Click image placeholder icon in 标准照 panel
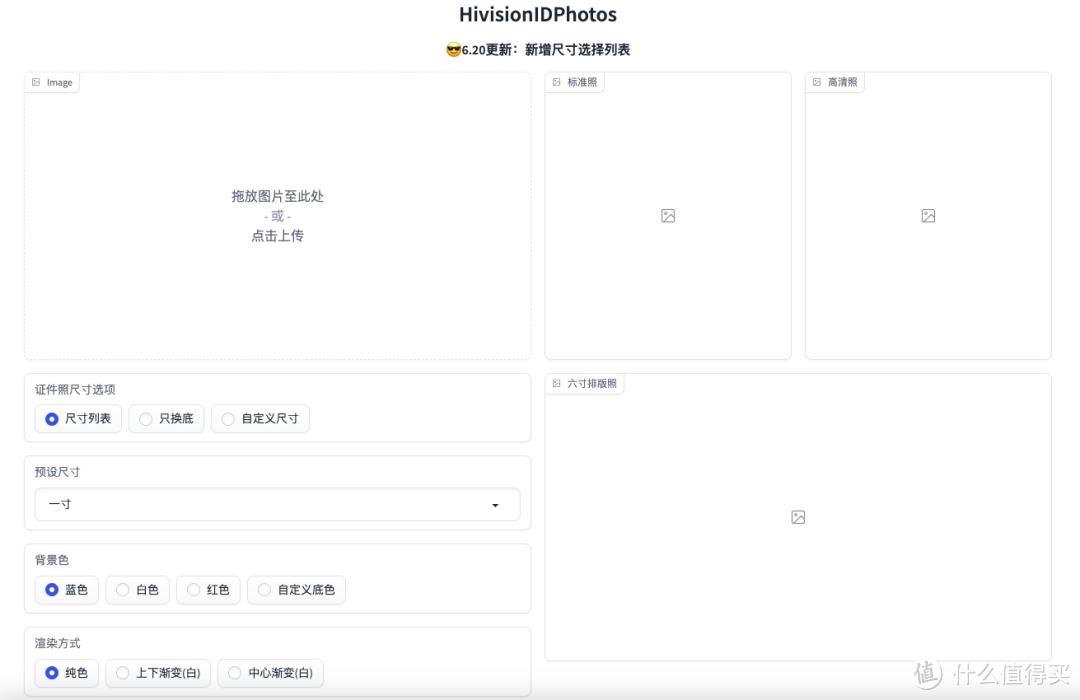1080x700 pixels. (x=668, y=216)
